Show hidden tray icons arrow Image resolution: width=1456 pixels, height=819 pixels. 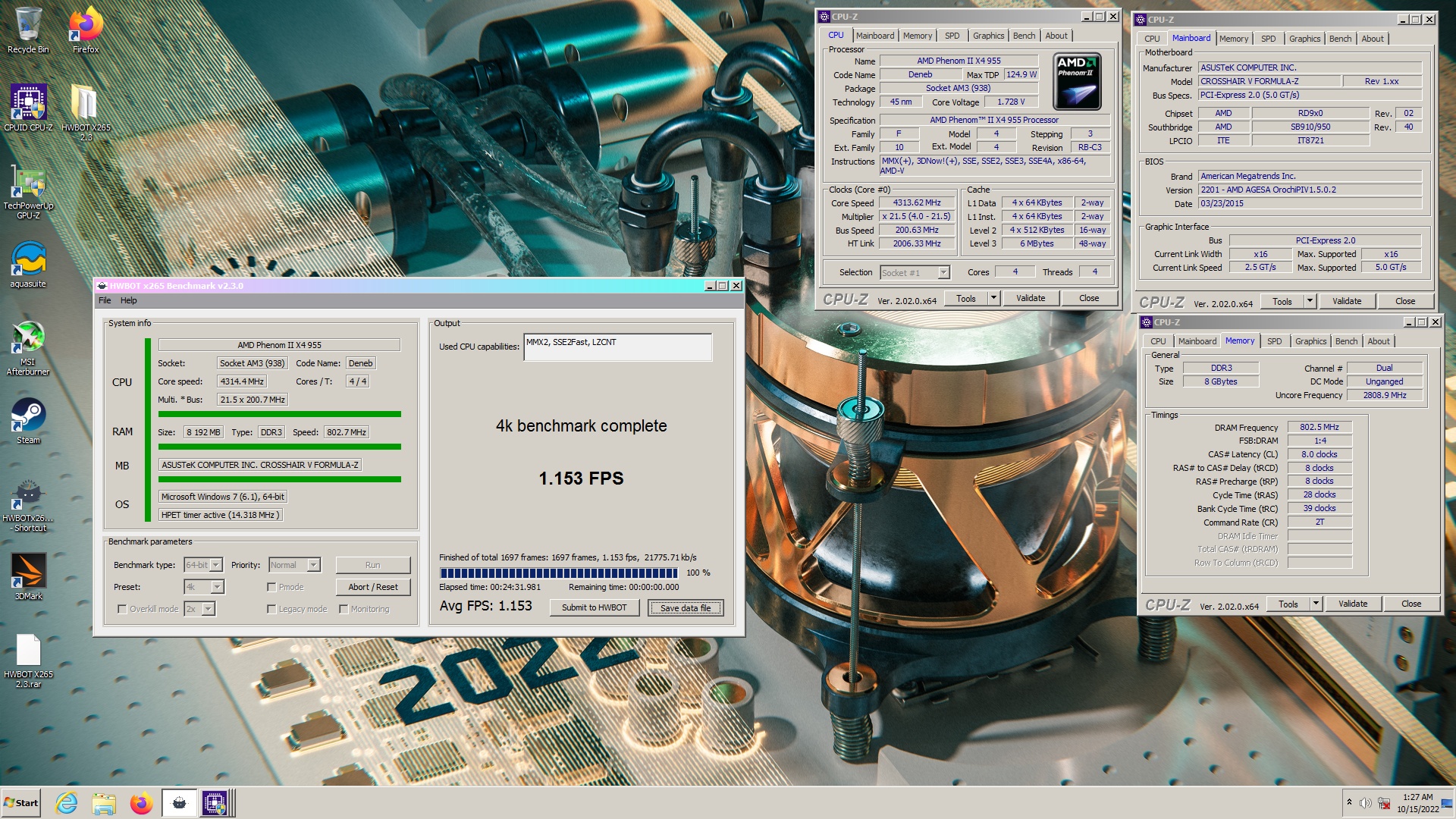[x=1349, y=802]
